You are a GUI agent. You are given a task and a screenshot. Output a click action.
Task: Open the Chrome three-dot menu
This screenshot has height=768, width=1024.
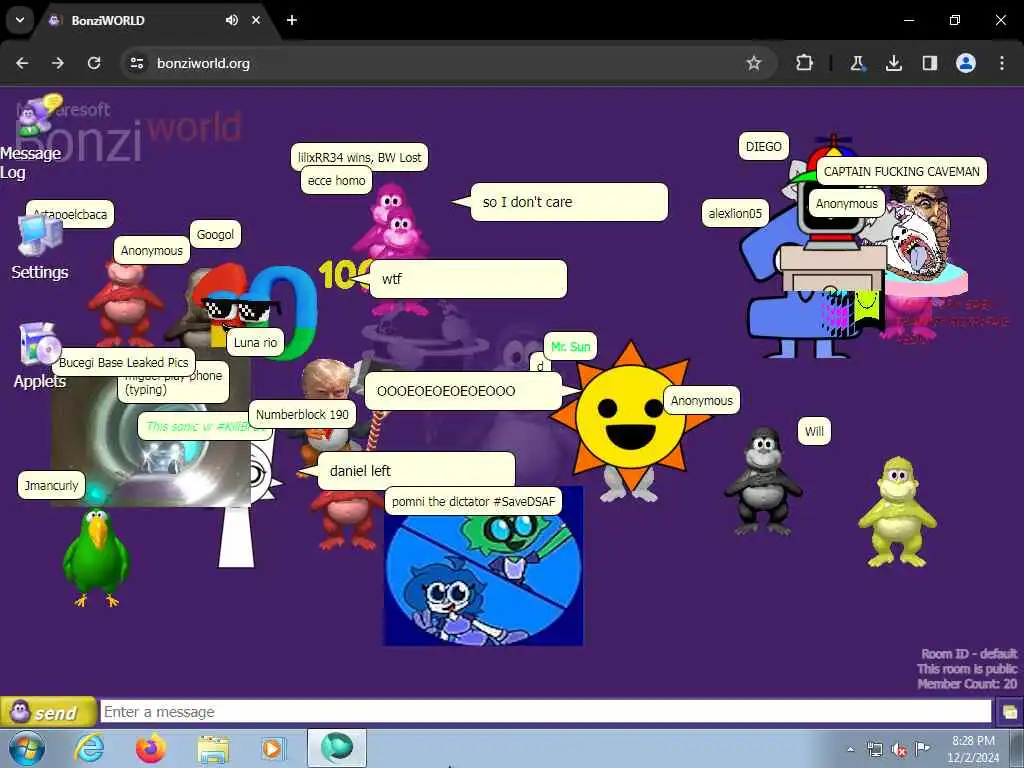pyautogui.click(x=1002, y=63)
